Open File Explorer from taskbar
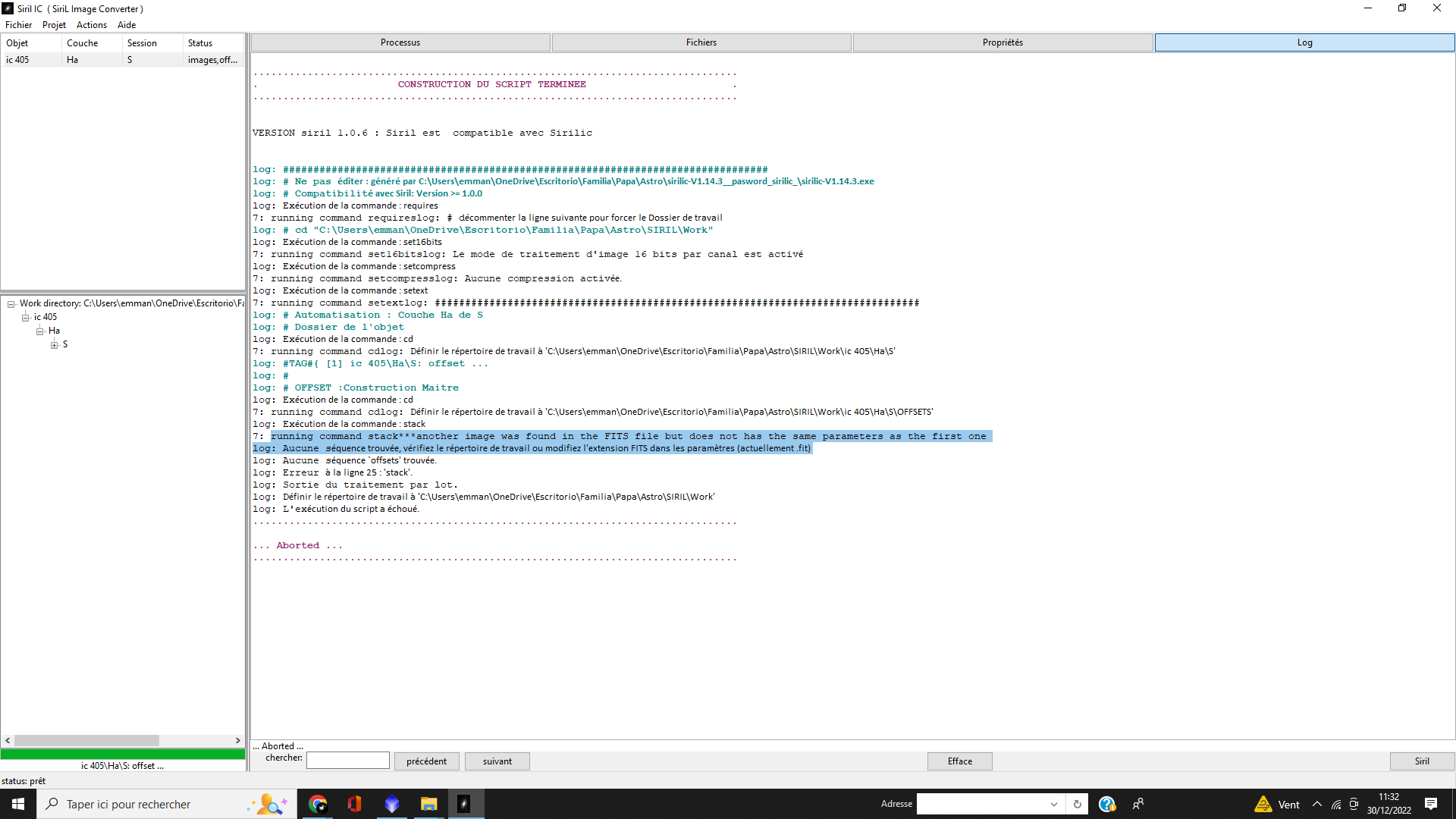The width and height of the screenshot is (1456, 819). (428, 804)
